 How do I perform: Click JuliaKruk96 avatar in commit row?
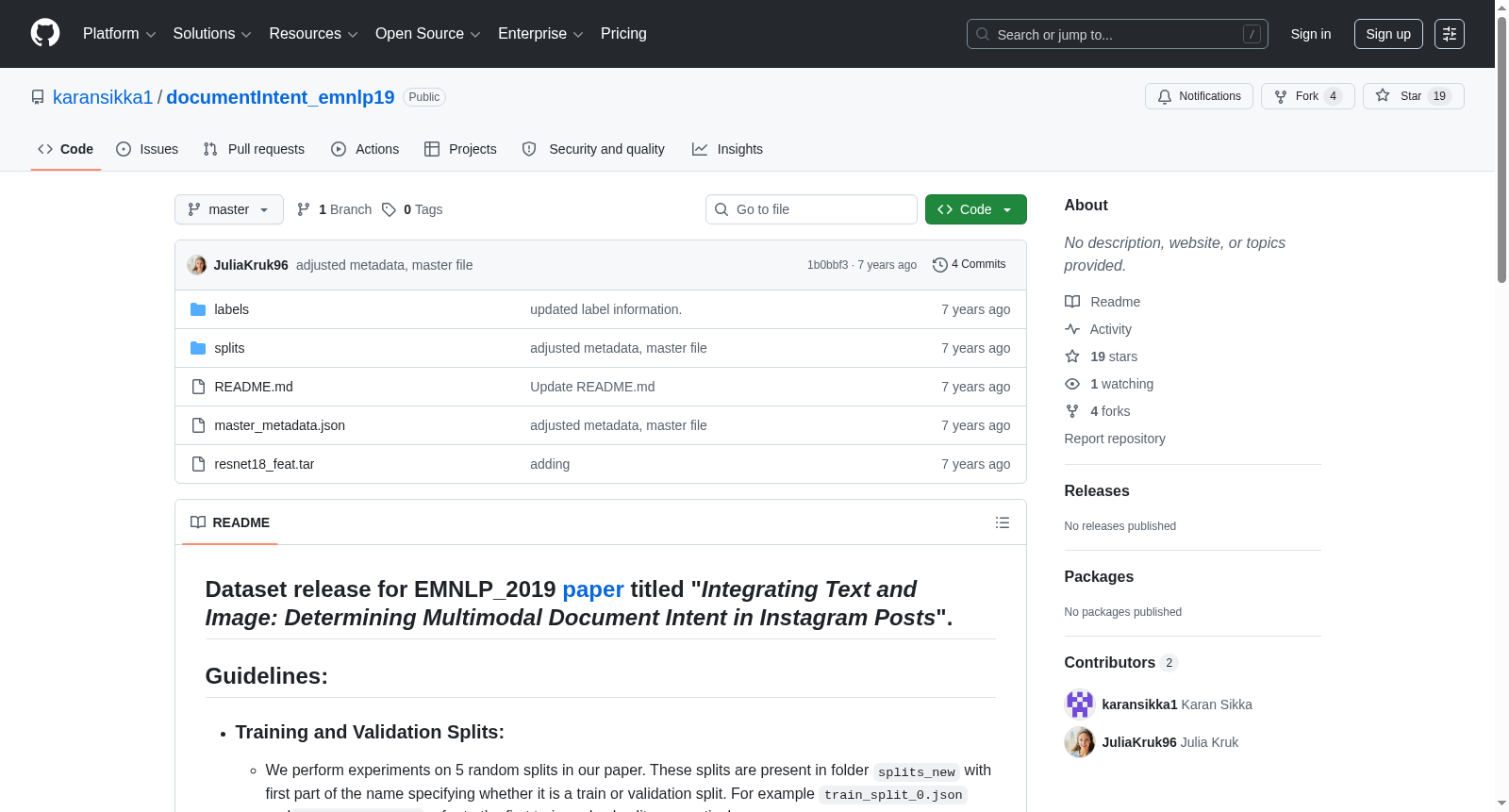tap(197, 265)
